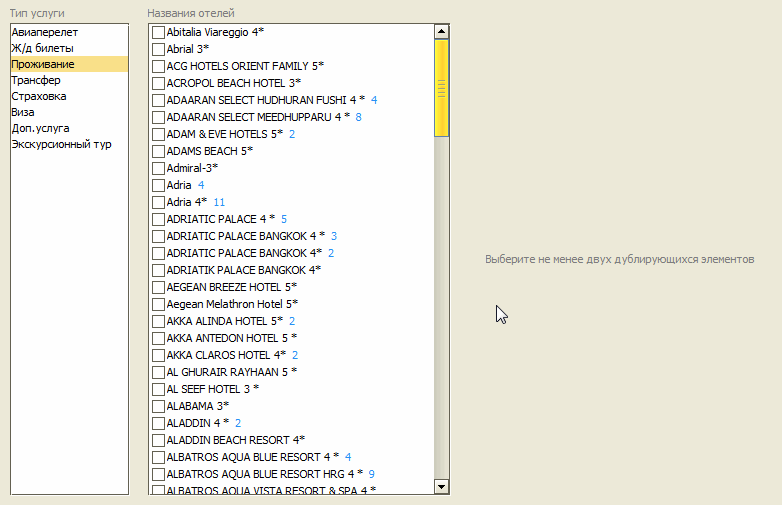
Task: Click duplicate count 9 next to ALBATROS HRG
Action: (371, 474)
